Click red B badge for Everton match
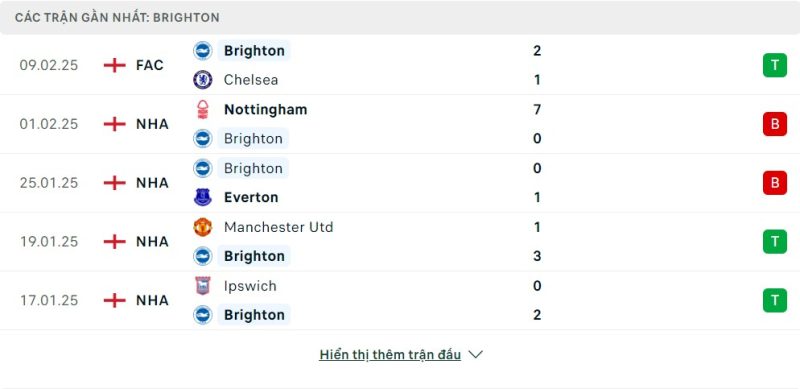 tap(774, 183)
